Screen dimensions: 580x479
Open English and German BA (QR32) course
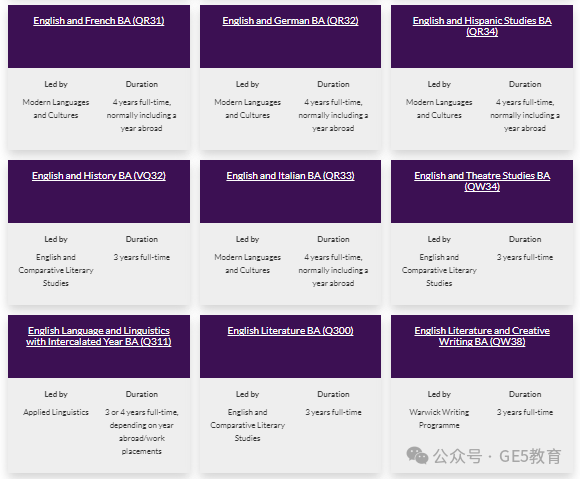coord(290,21)
